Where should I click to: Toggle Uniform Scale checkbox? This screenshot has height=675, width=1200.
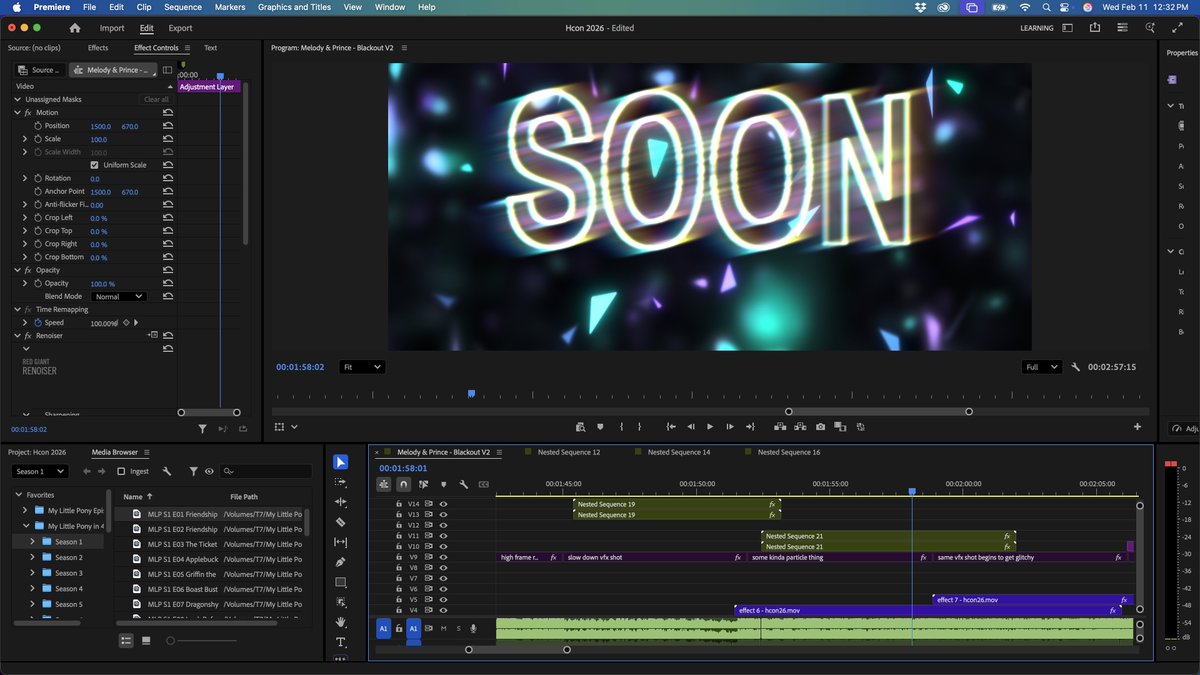(95, 165)
